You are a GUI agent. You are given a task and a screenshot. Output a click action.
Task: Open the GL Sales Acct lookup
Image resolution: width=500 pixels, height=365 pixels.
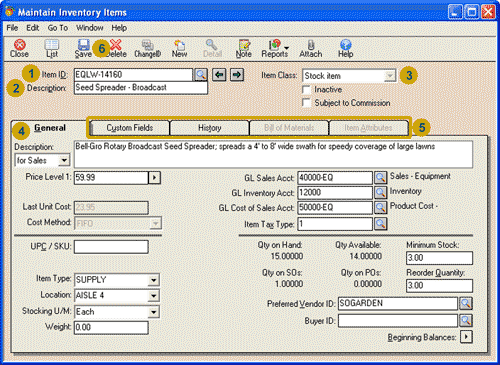[x=380, y=178]
